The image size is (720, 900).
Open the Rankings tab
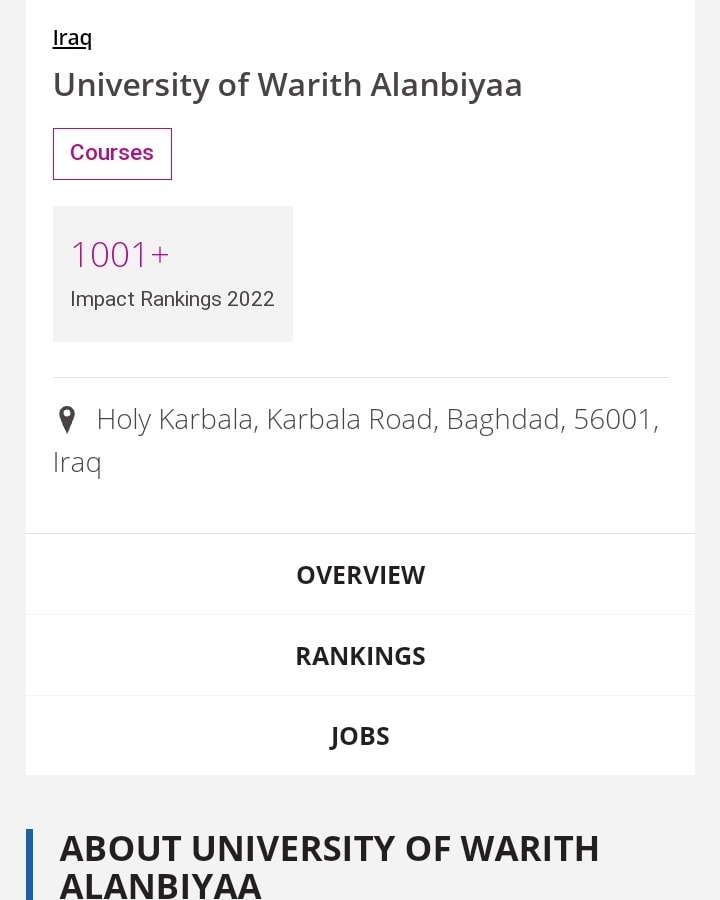point(360,656)
